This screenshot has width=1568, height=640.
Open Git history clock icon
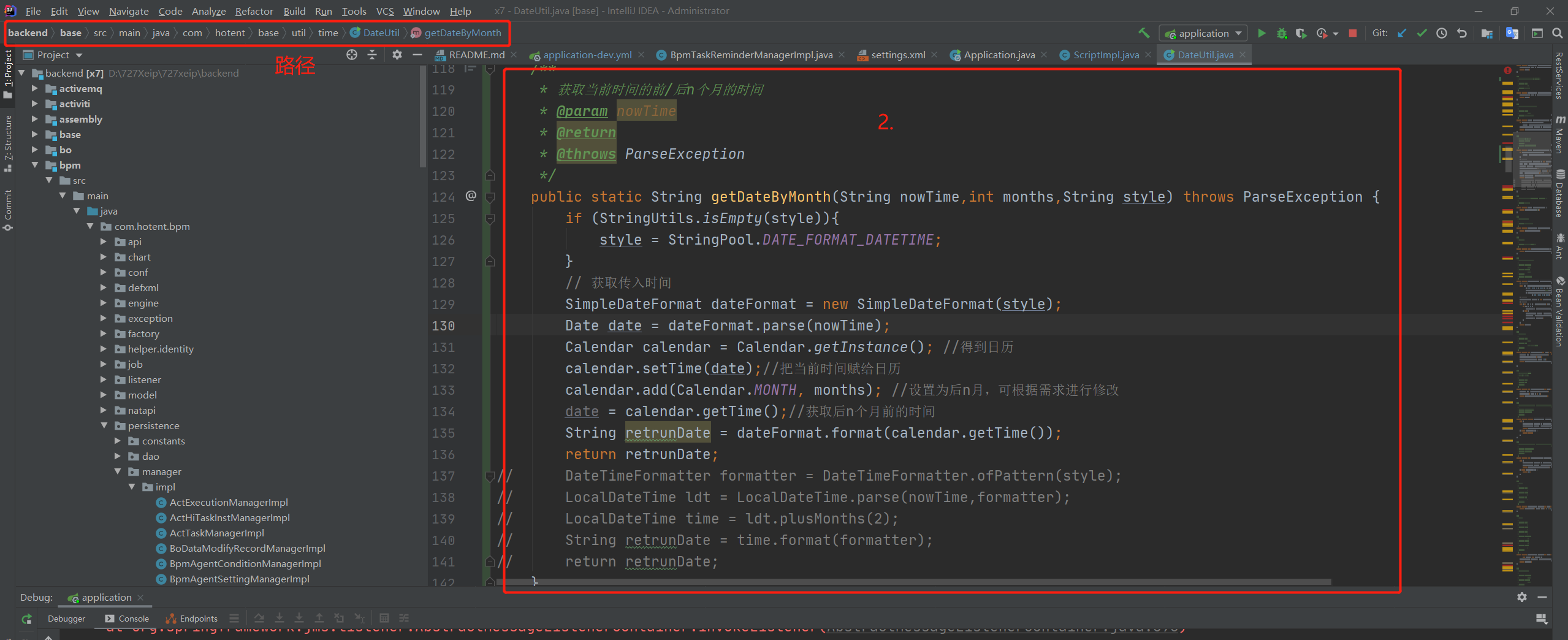(x=1442, y=33)
